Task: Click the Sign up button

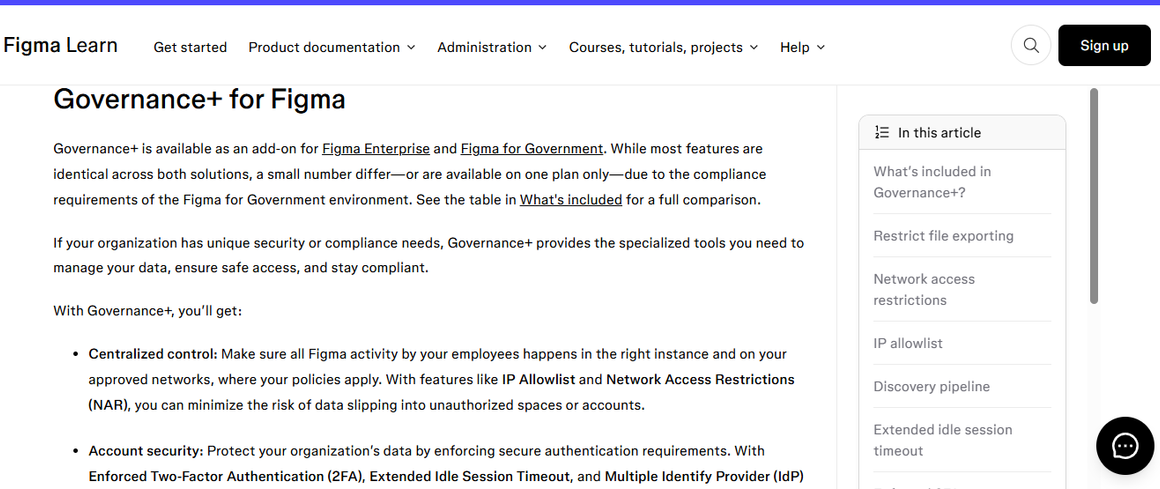Action: tap(1104, 45)
